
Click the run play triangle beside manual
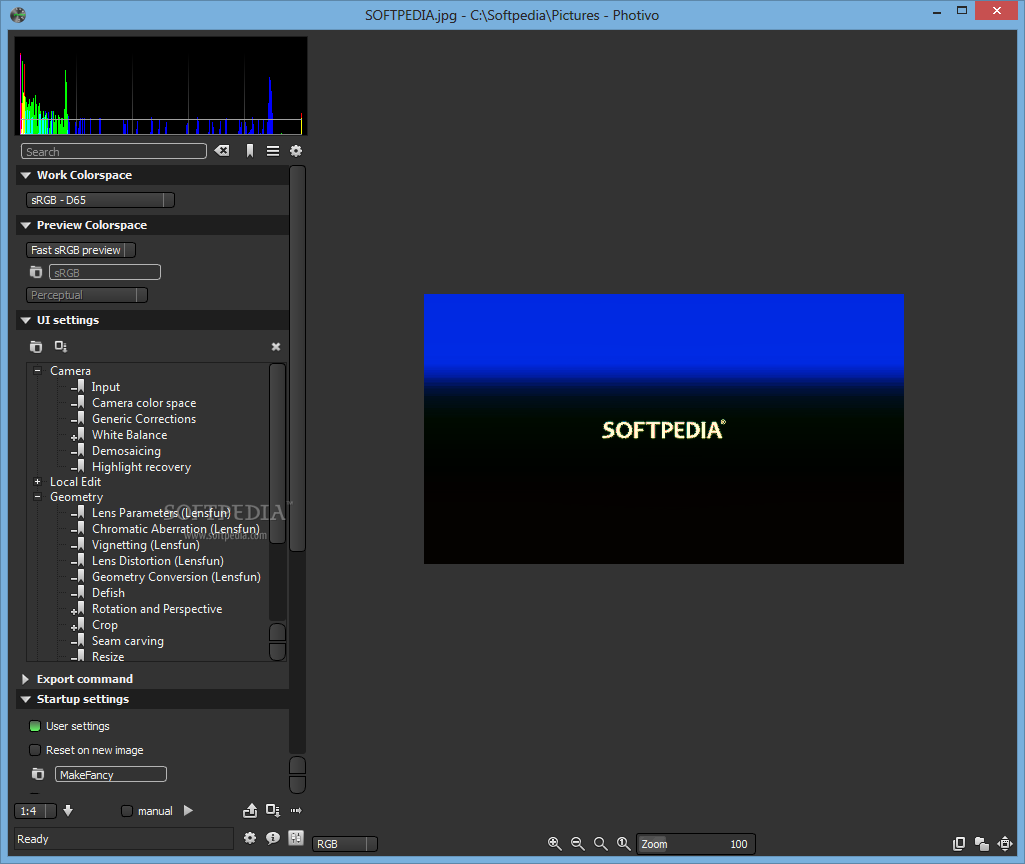point(188,810)
